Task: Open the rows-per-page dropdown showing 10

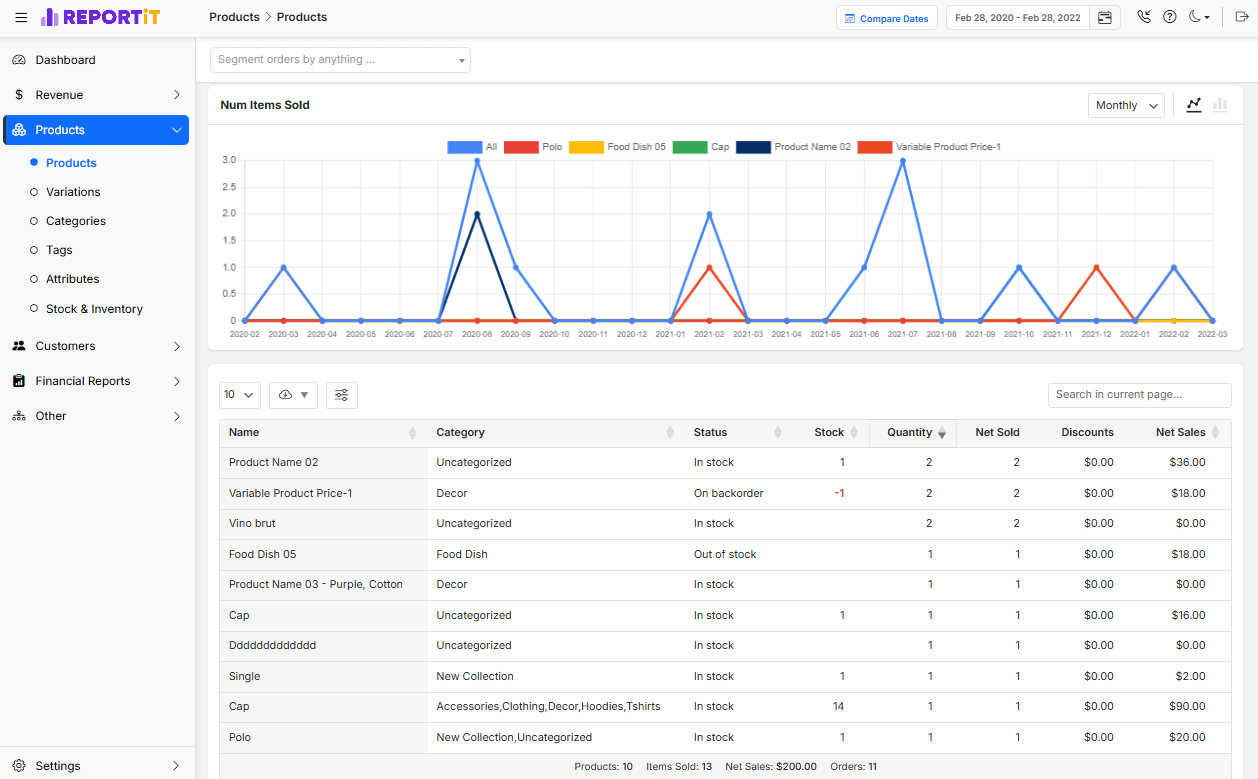Action: point(239,395)
